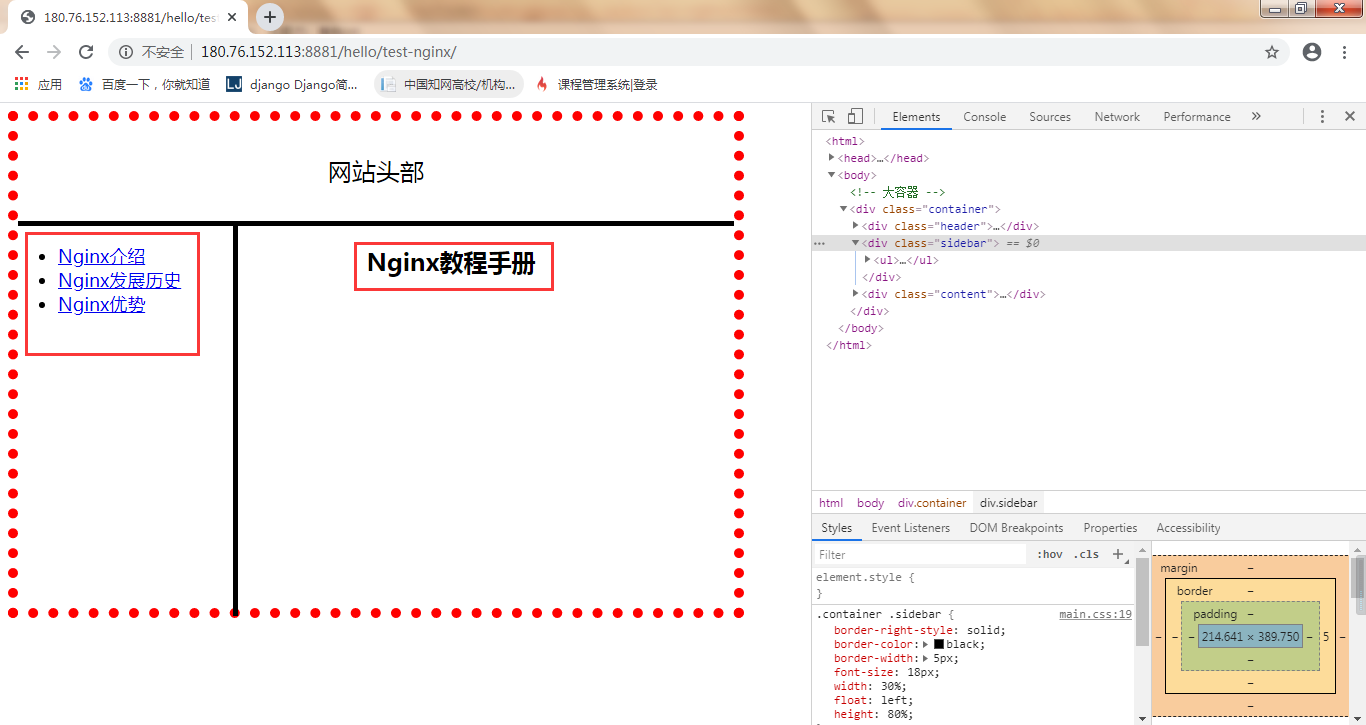
Task: Click the not-secure site info icon
Action: (x=126, y=52)
